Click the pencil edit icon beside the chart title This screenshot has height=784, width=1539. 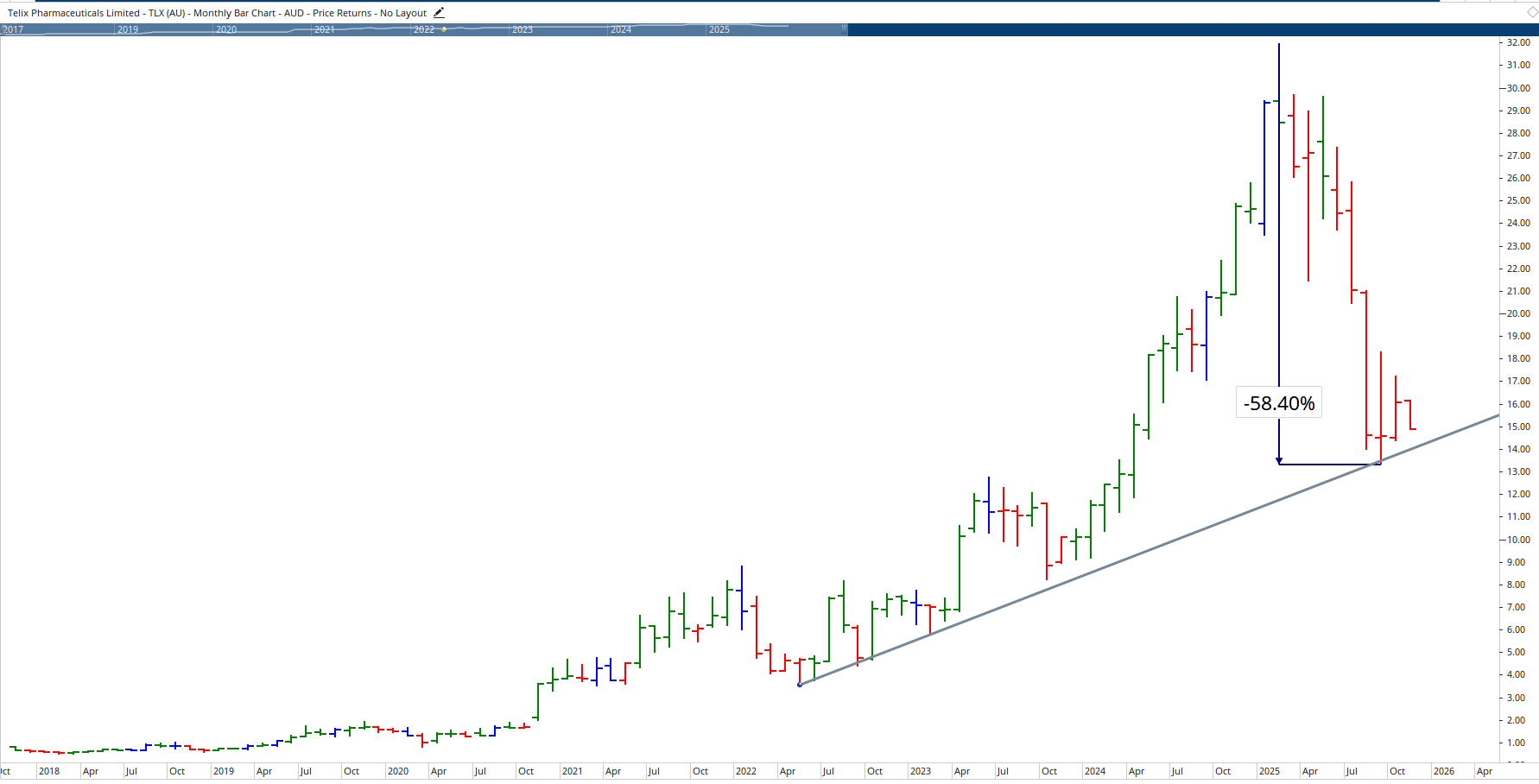coord(439,12)
